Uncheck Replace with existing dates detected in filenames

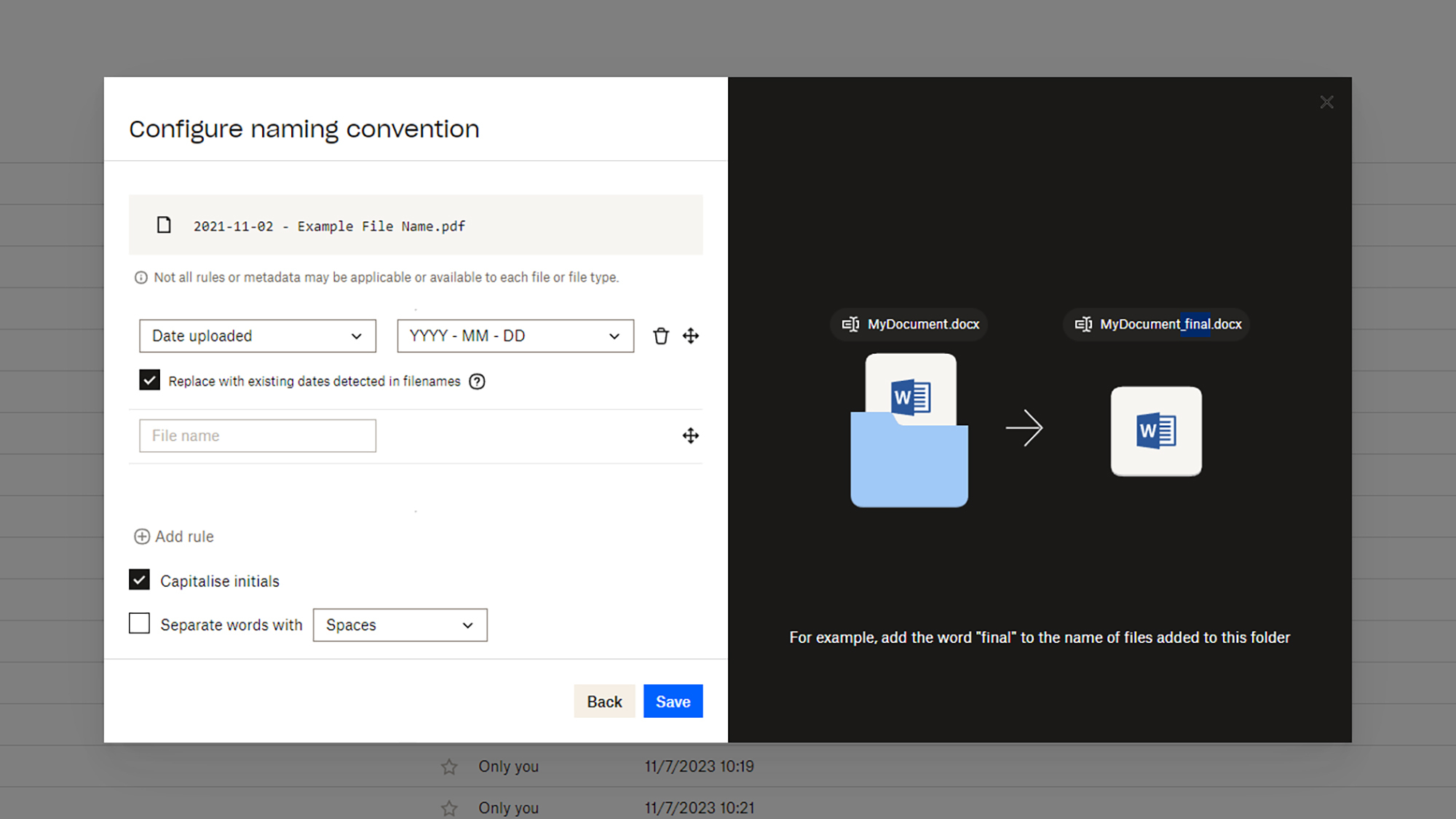pyautogui.click(x=149, y=380)
